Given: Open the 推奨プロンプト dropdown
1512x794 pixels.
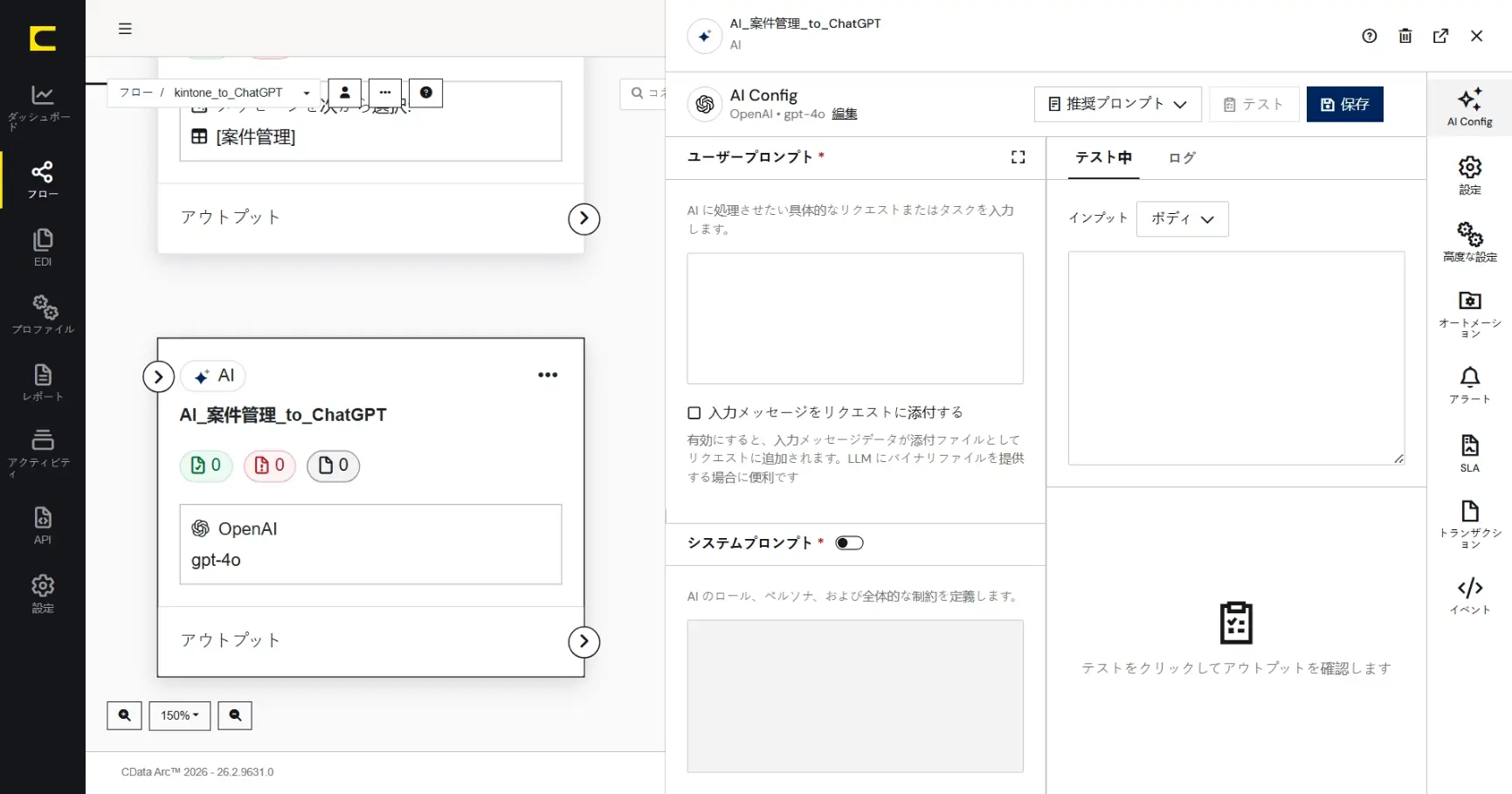Looking at the screenshot, I should [1118, 104].
